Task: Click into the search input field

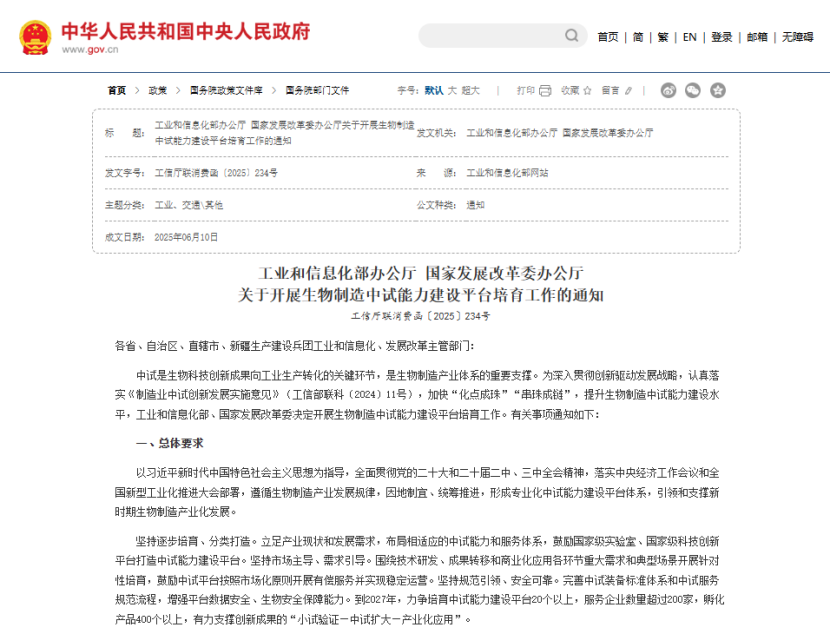Action: pos(490,36)
